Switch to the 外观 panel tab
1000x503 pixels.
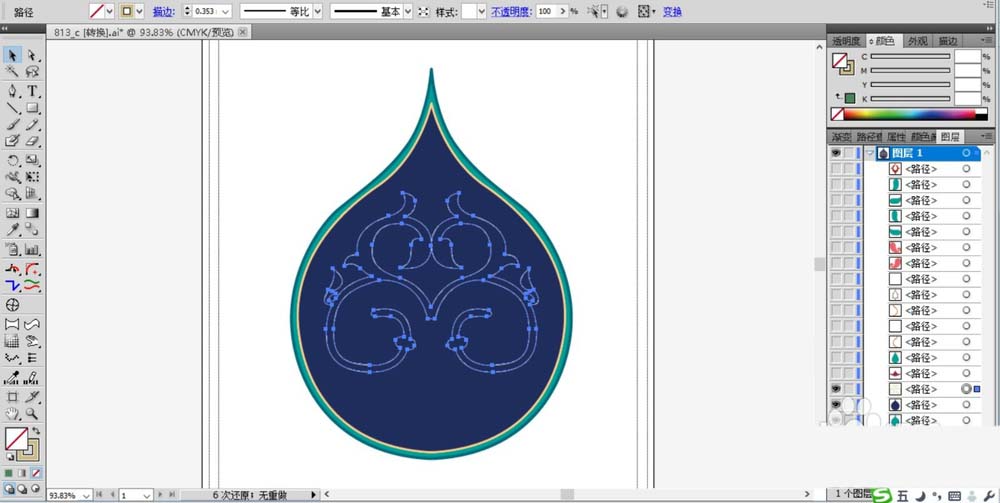click(918, 41)
